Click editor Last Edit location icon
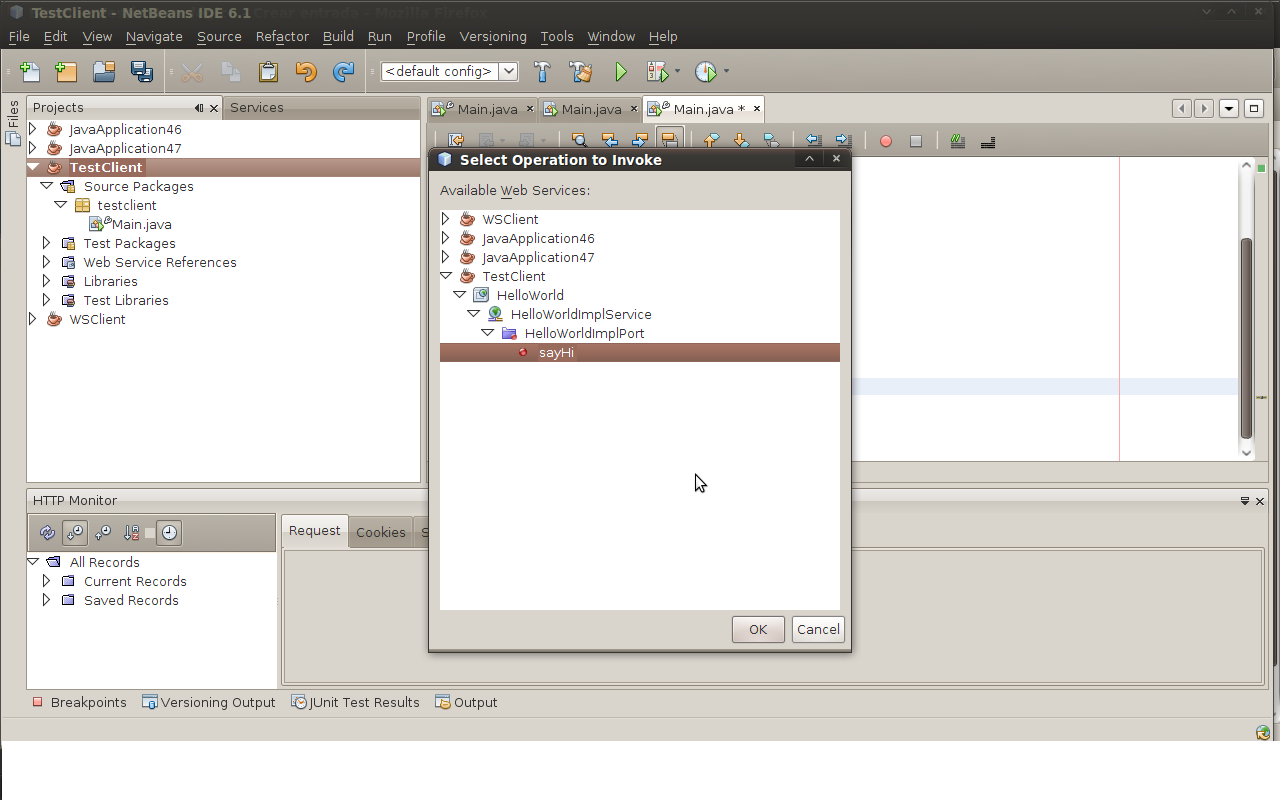1280x800 pixels. [x=456, y=141]
